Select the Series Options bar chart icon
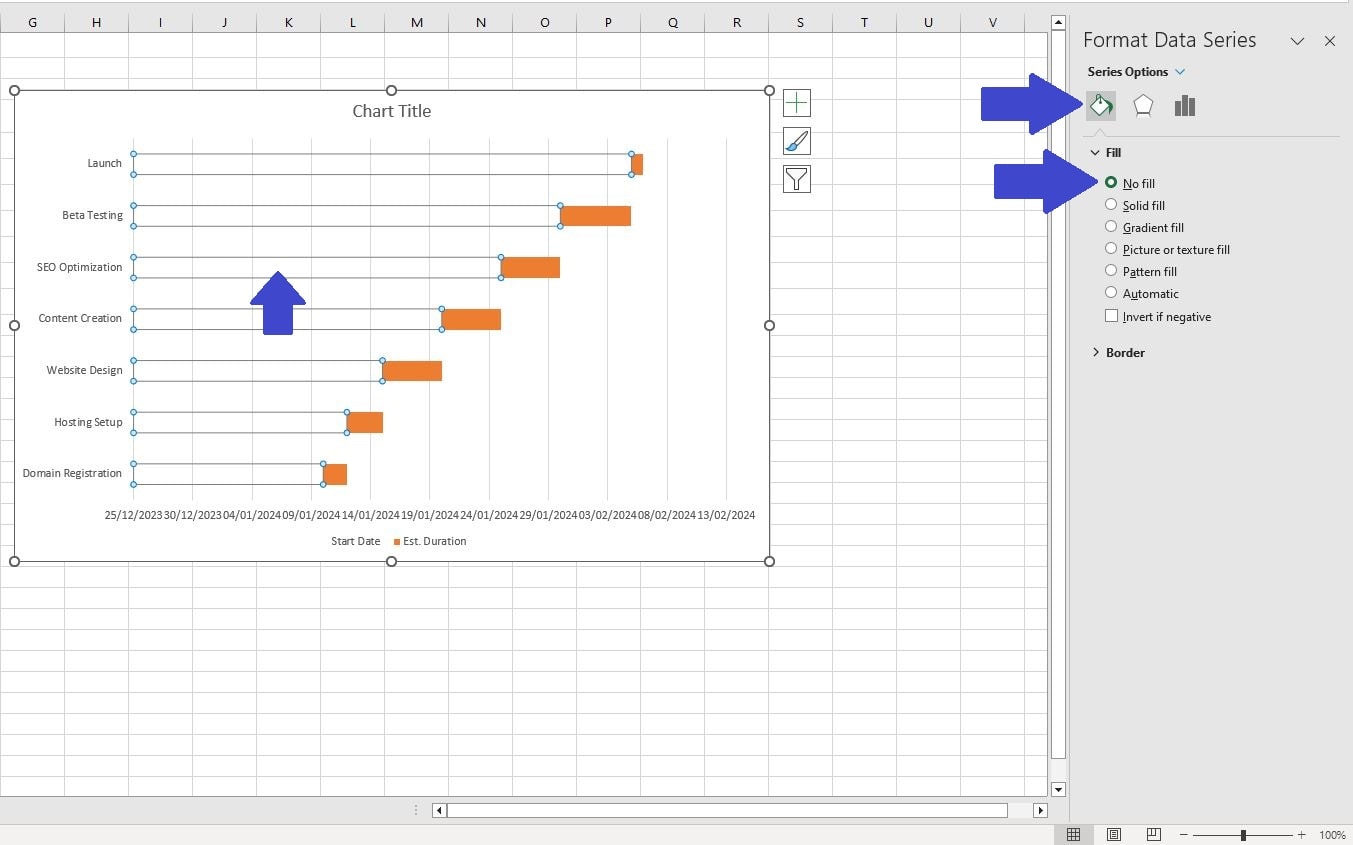Image resolution: width=1353 pixels, height=845 pixels. pos(1184,105)
